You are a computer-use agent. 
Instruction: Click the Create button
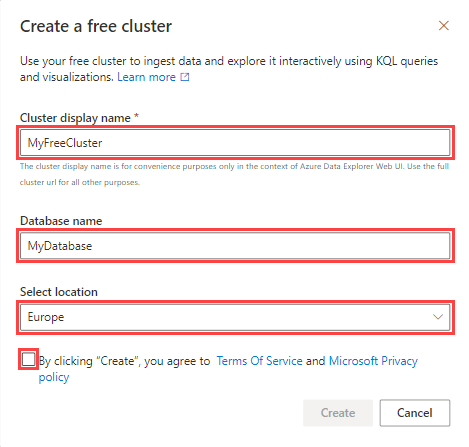point(338,413)
